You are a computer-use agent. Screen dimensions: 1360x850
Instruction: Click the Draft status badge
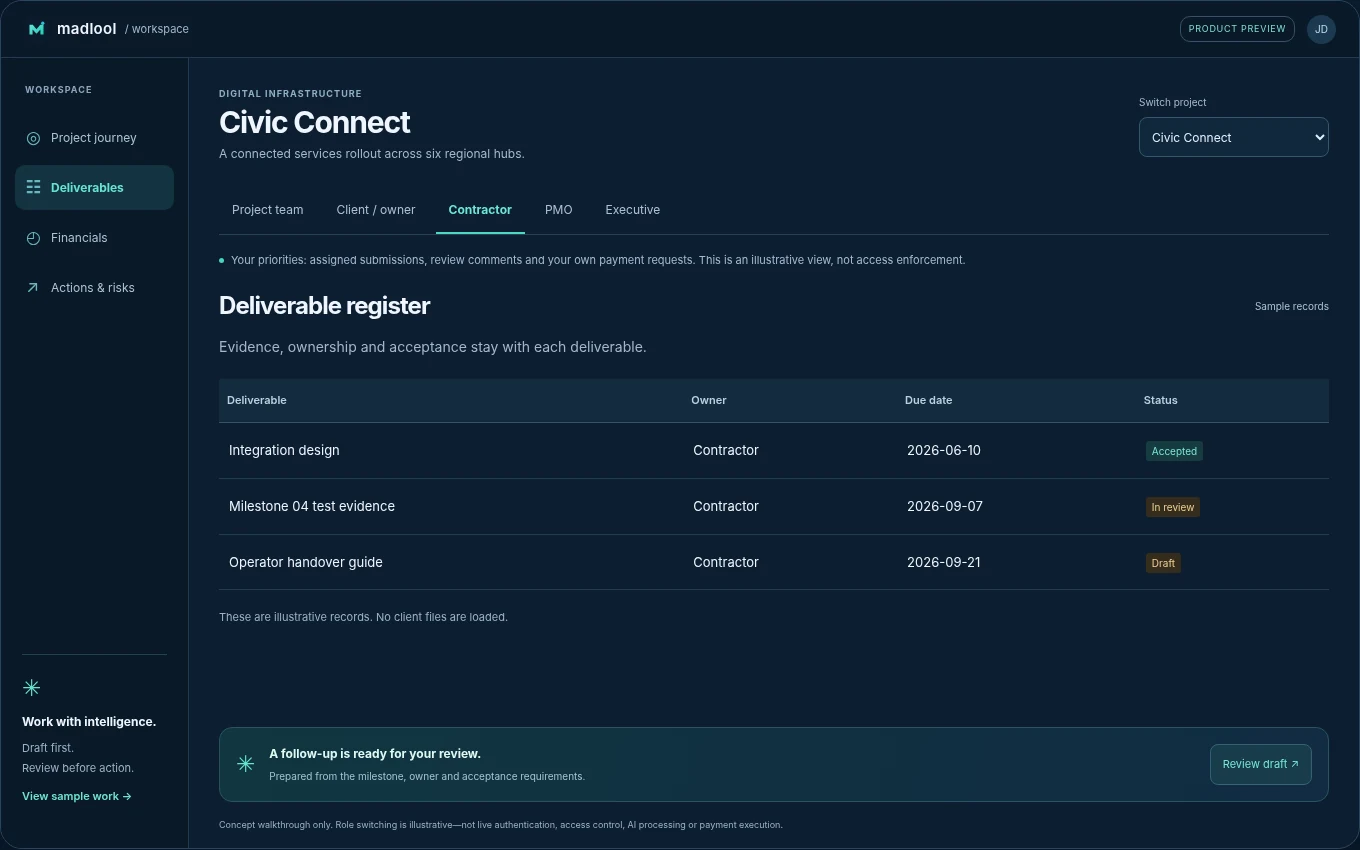click(1163, 563)
